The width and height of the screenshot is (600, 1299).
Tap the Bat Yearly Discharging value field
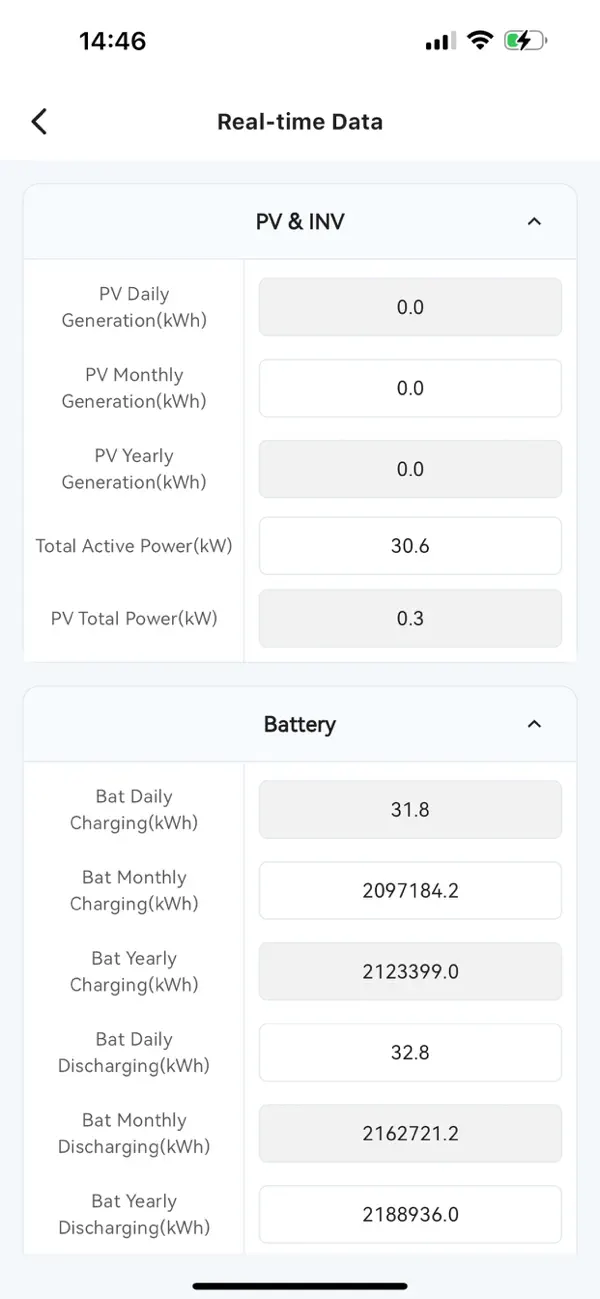click(410, 1214)
